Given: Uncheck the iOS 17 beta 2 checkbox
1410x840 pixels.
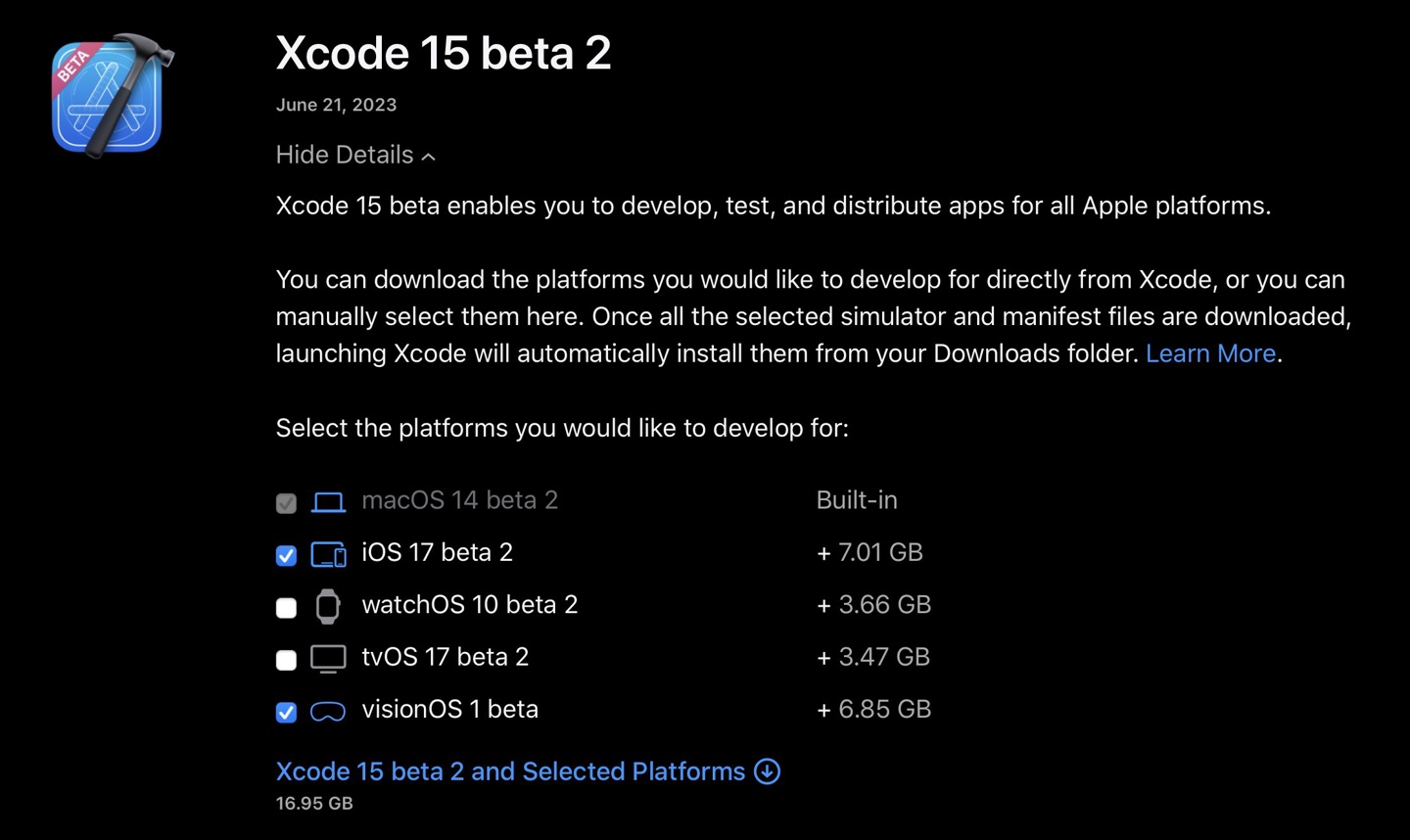Looking at the screenshot, I should pos(286,555).
